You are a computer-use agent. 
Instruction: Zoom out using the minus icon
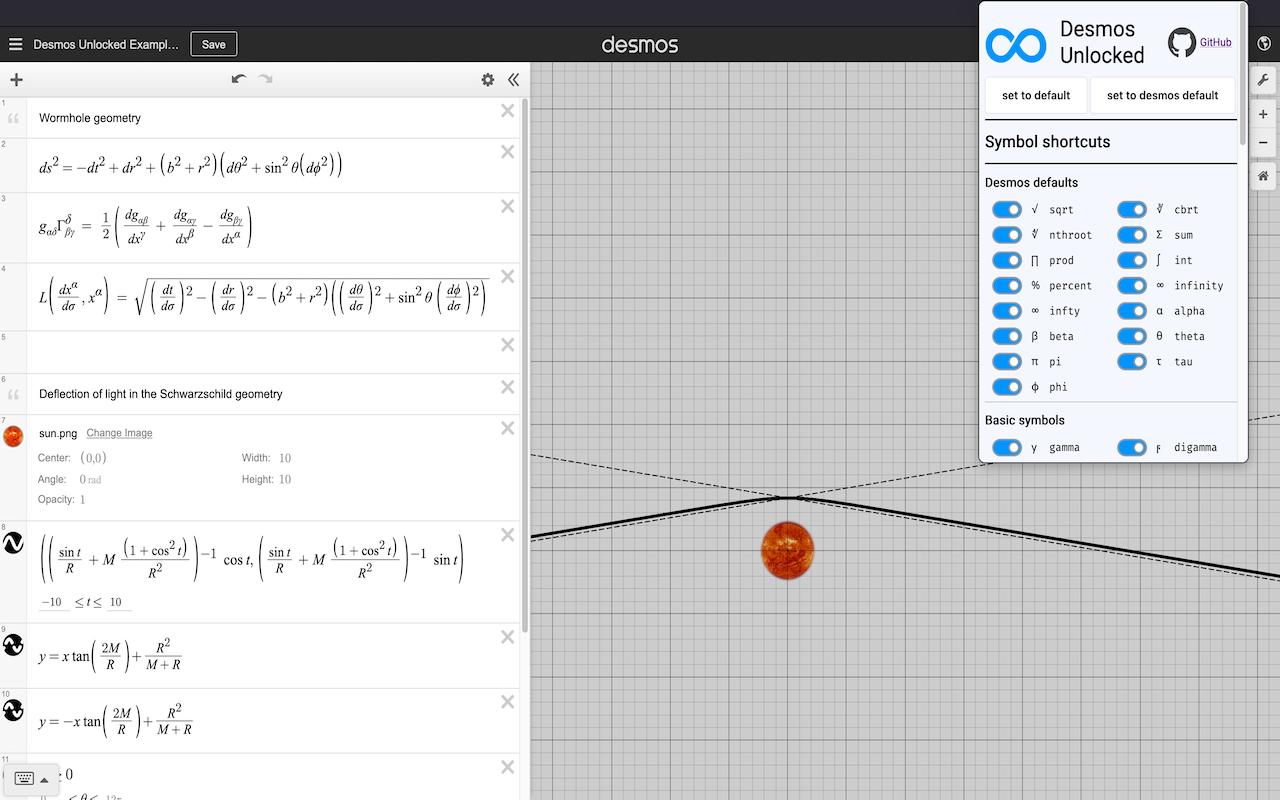(1262, 143)
